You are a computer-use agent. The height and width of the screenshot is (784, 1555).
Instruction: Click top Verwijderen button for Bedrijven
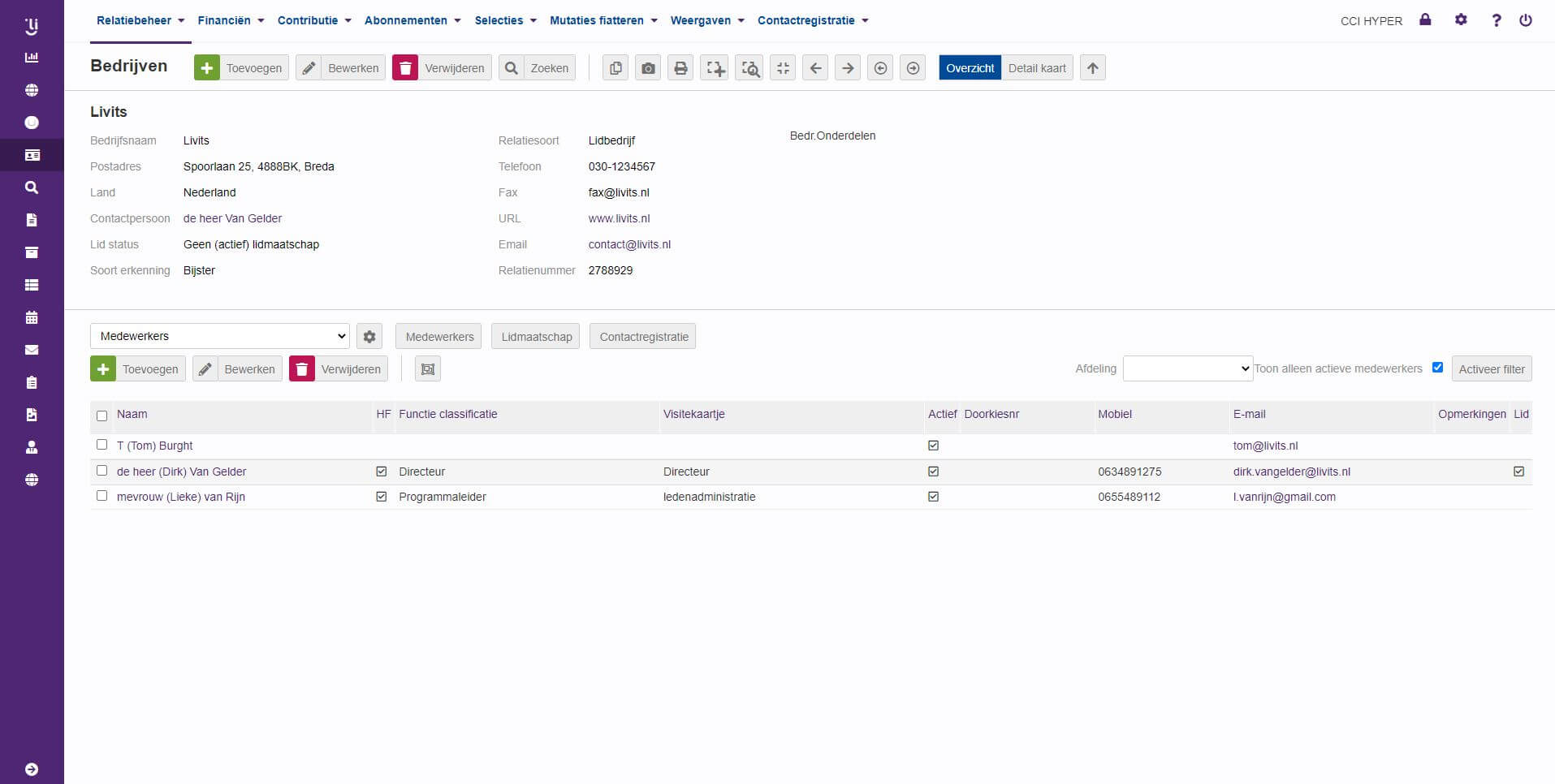(442, 68)
